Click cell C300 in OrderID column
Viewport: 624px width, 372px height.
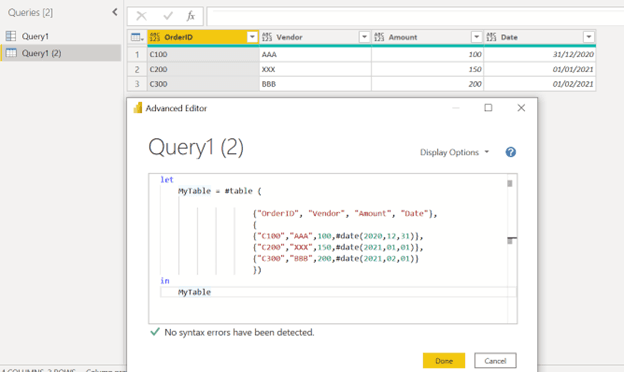(x=203, y=84)
